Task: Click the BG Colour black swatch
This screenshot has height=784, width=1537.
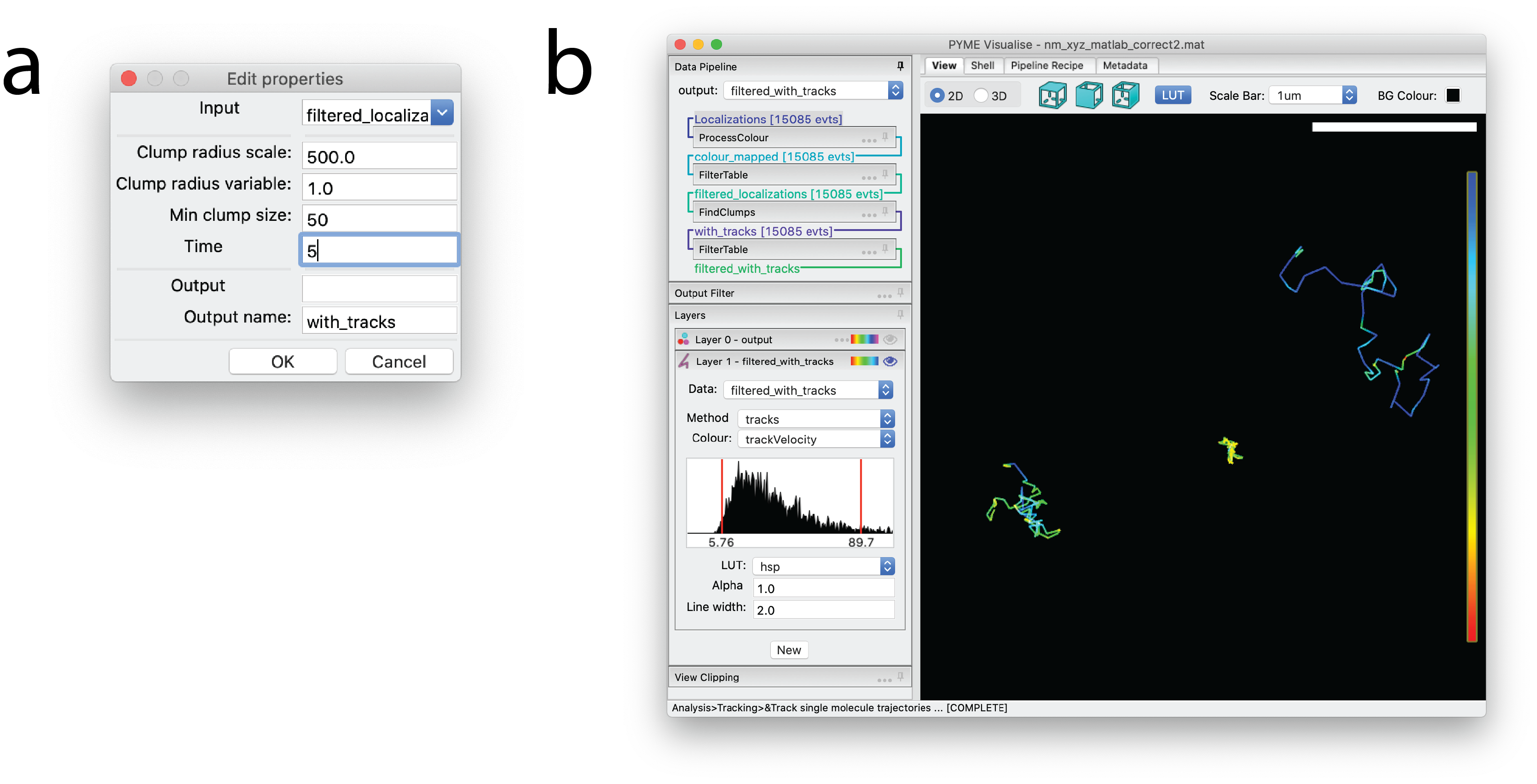Action: pos(1453,95)
